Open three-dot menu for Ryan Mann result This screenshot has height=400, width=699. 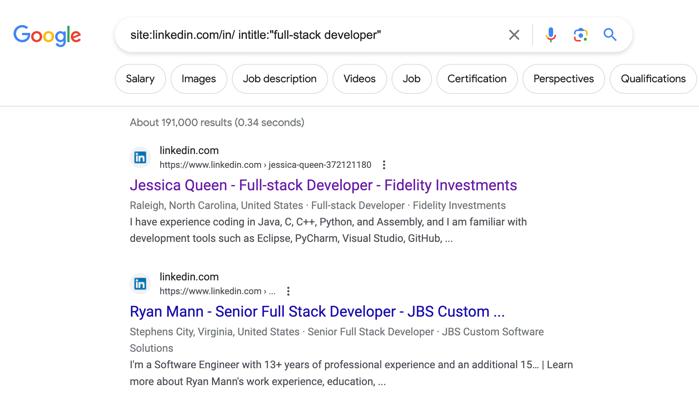coord(288,291)
